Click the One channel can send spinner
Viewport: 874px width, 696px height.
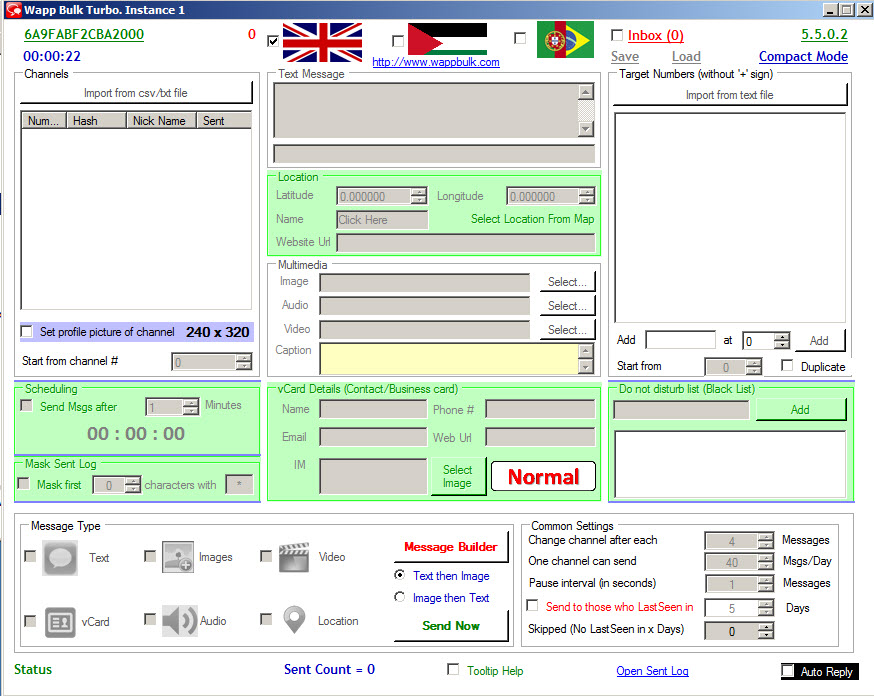point(739,562)
